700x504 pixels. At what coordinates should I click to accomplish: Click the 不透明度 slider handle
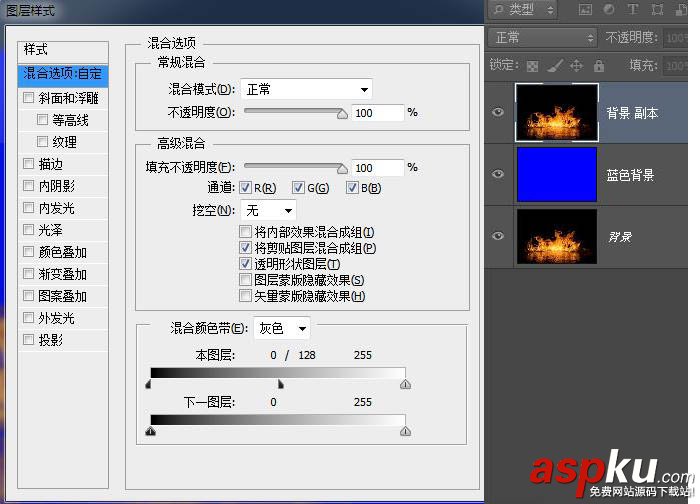[x=342, y=114]
